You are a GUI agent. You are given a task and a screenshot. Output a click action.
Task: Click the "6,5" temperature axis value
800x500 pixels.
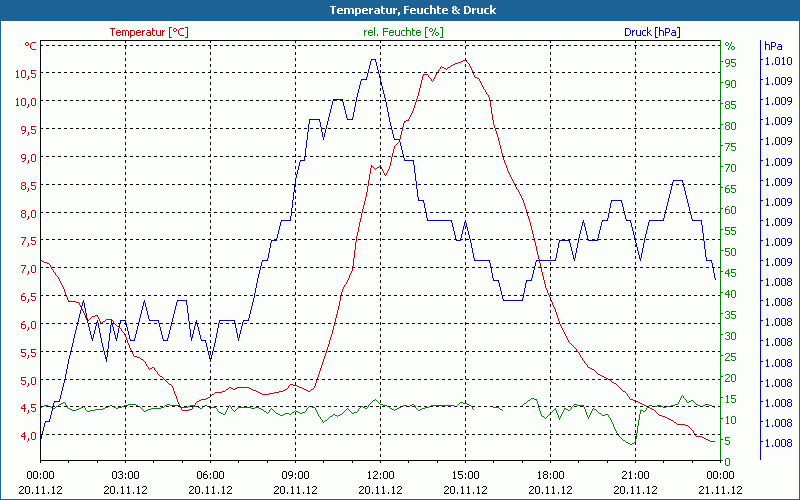[29, 297]
